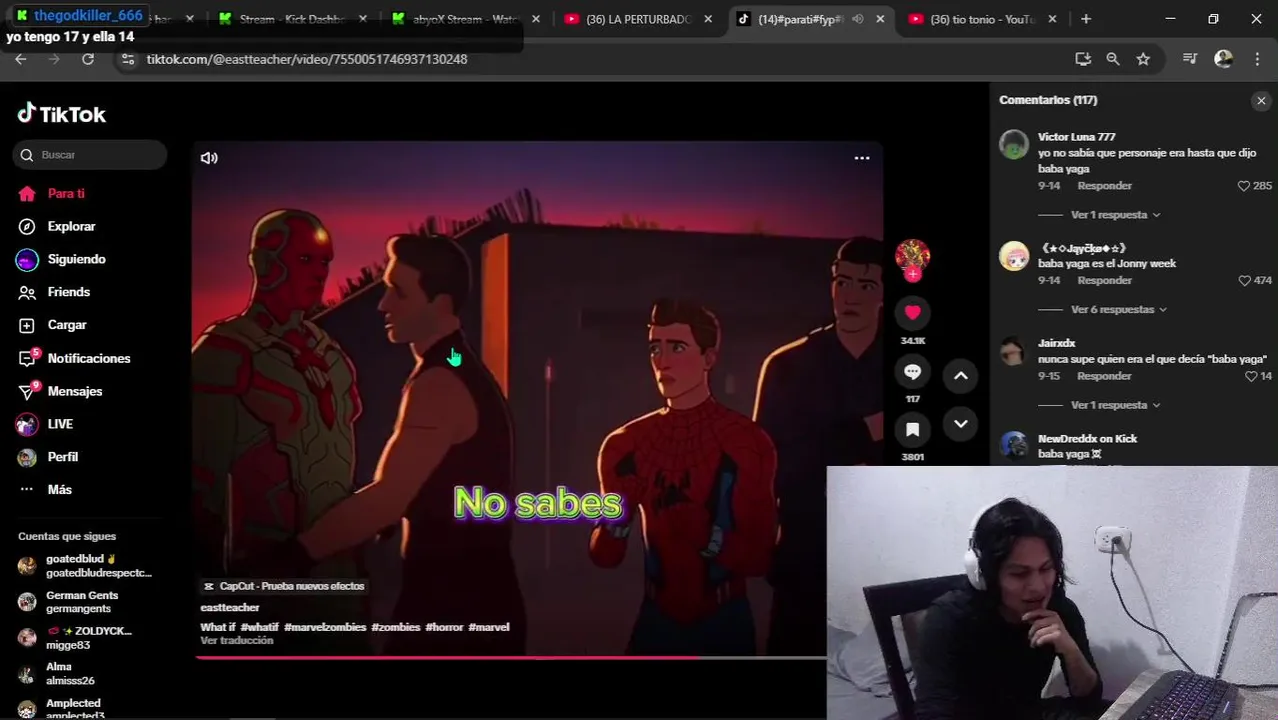Viewport: 1278px width, 720px height.
Task: Open Chrome three-dot menu
Action: 1257,59
